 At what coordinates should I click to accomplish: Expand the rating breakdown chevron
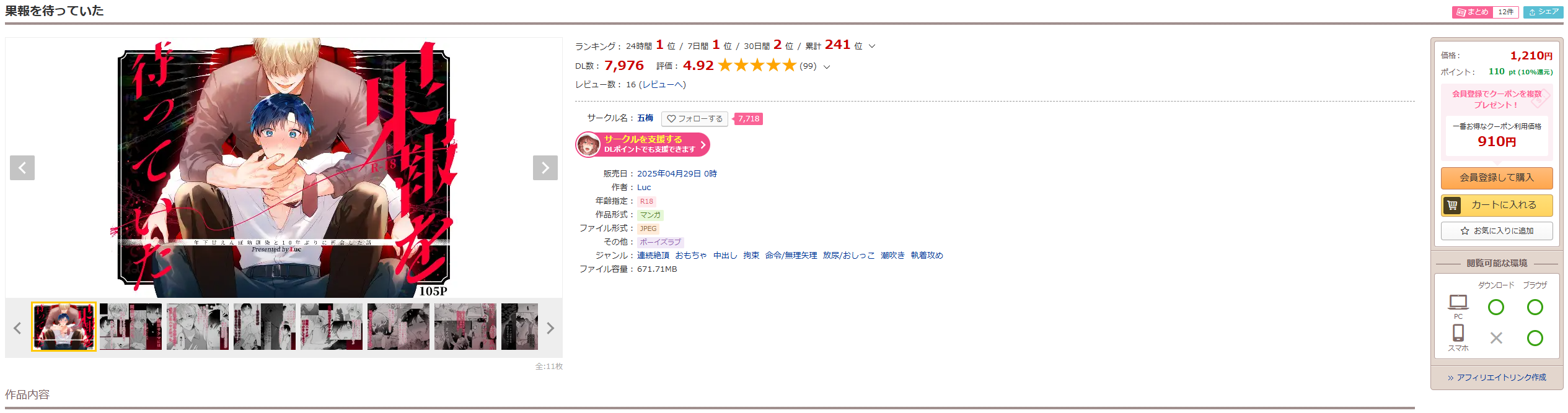(x=827, y=67)
